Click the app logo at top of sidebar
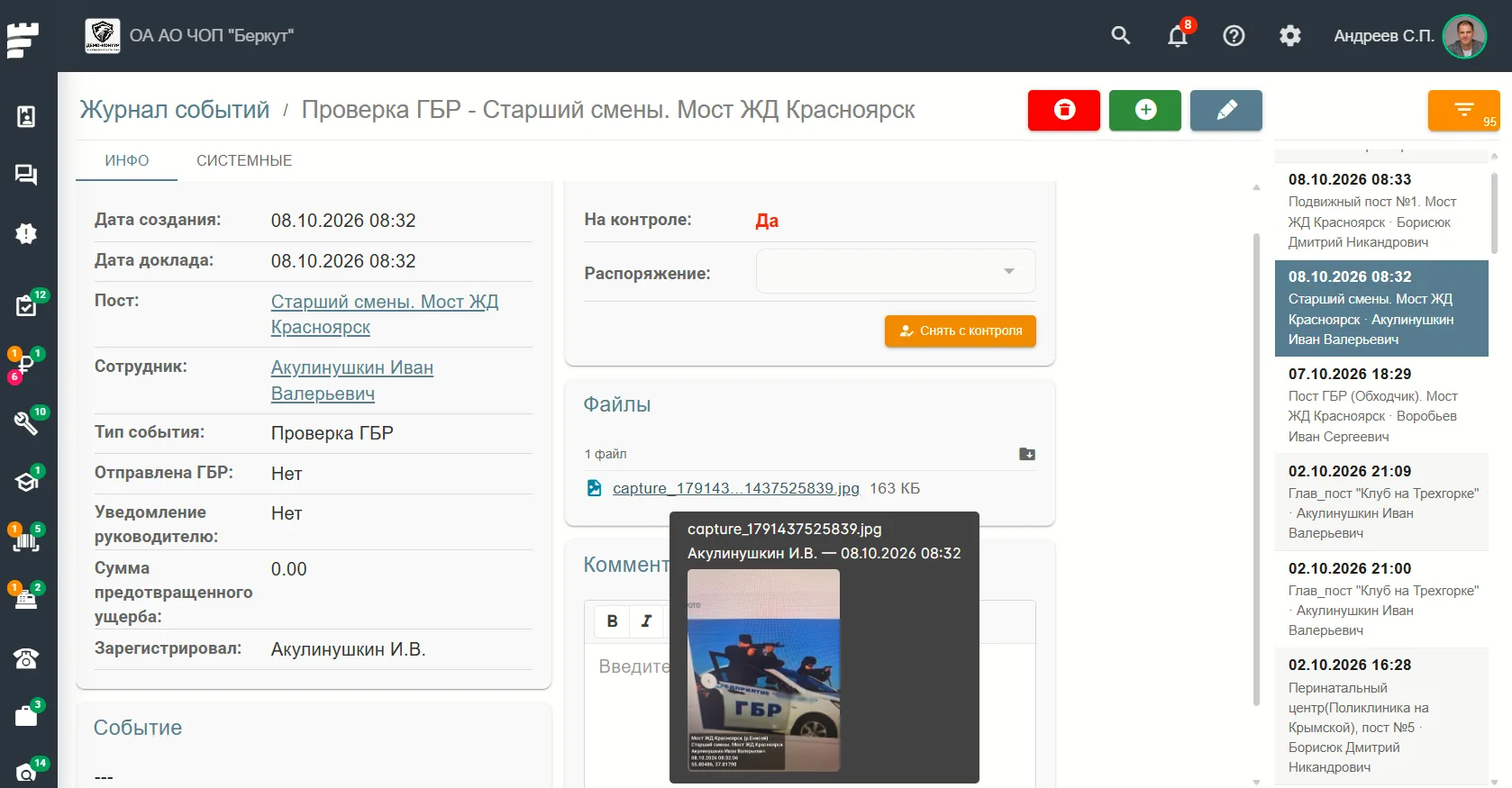The width and height of the screenshot is (1512, 788). pyautogui.click(x=23, y=39)
